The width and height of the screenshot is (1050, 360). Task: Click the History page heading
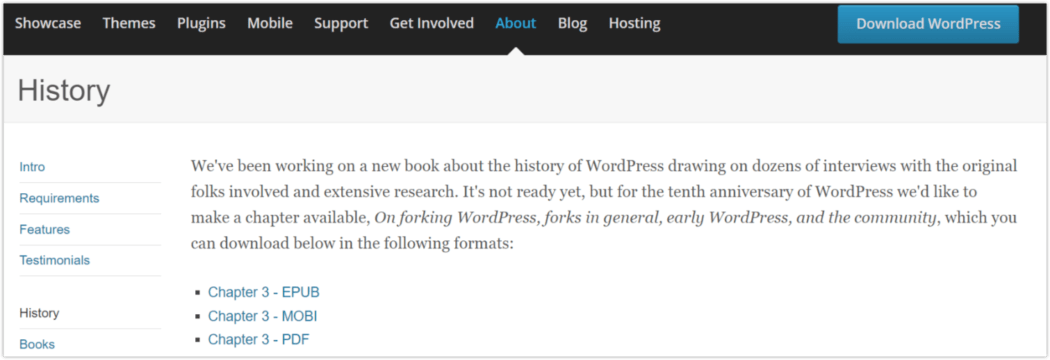tap(64, 90)
